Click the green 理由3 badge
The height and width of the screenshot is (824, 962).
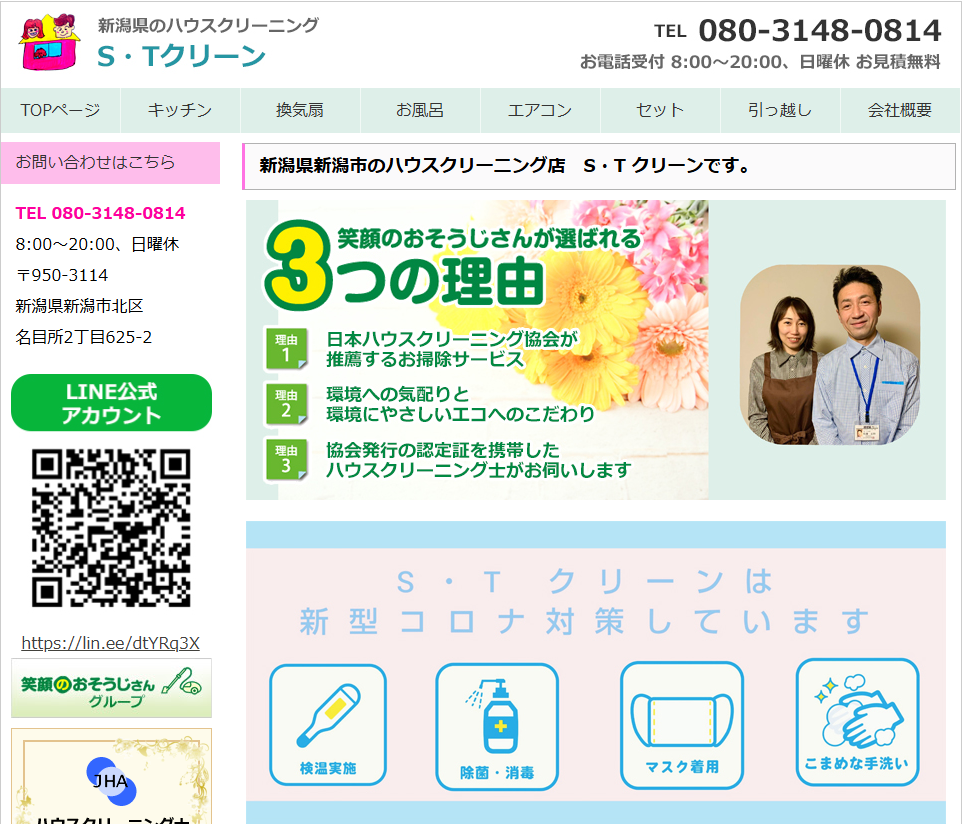[x=286, y=459]
